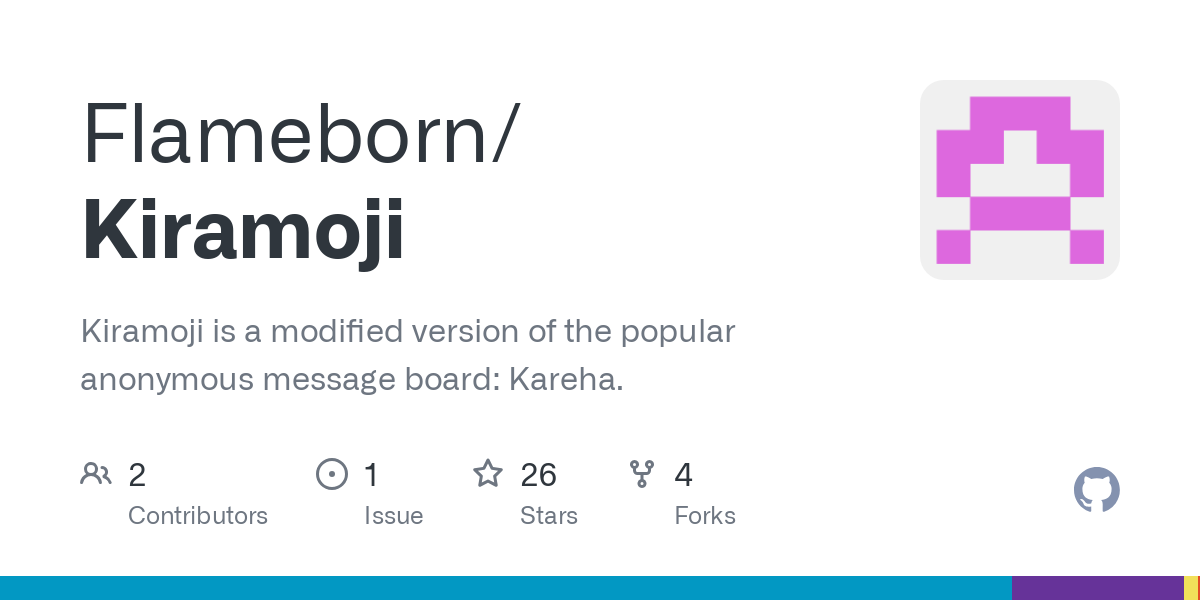Select the Contributors label
The image size is (1200, 600).
[198, 516]
